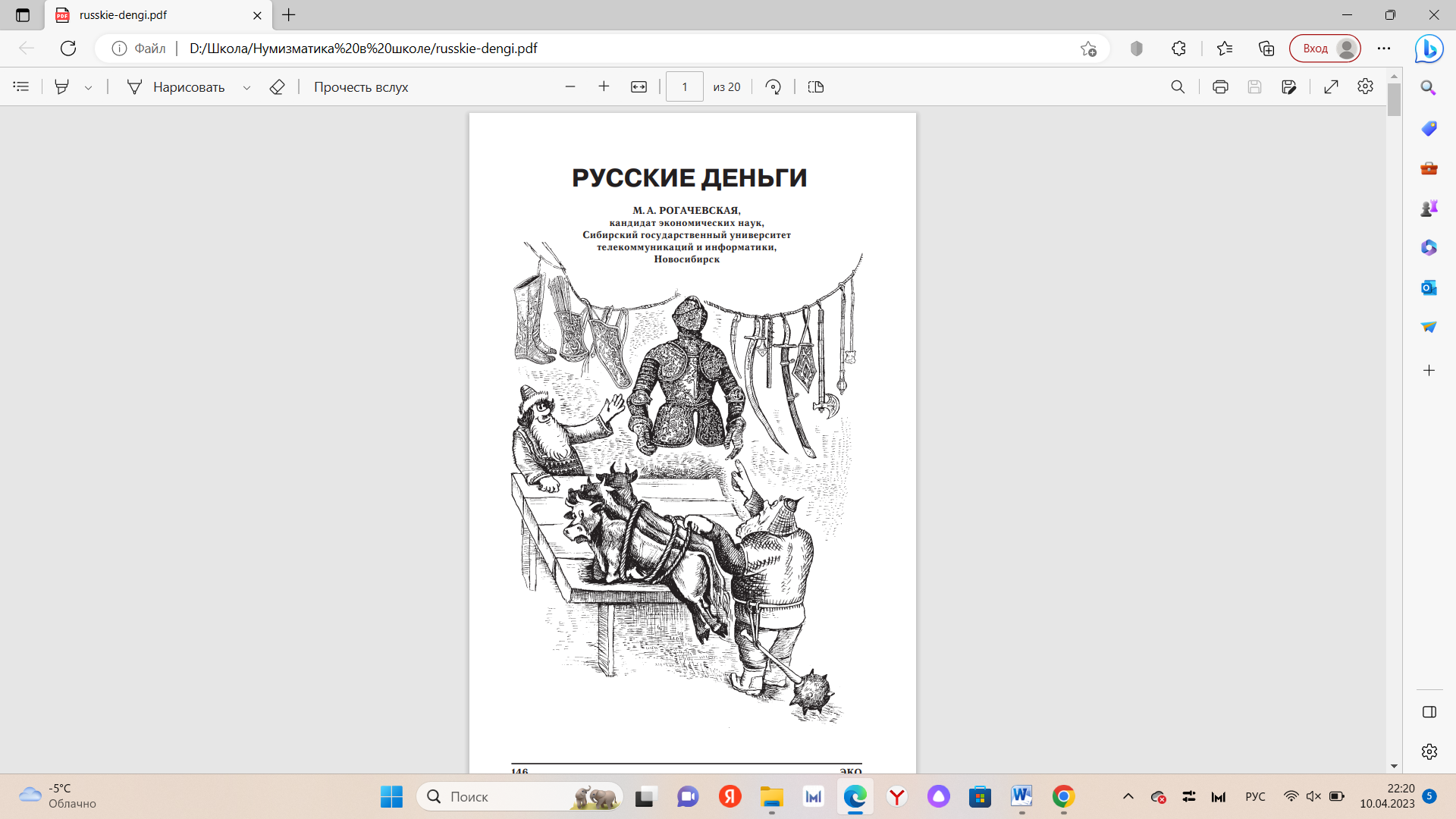Enter full screen PDF mode

(x=1331, y=86)
